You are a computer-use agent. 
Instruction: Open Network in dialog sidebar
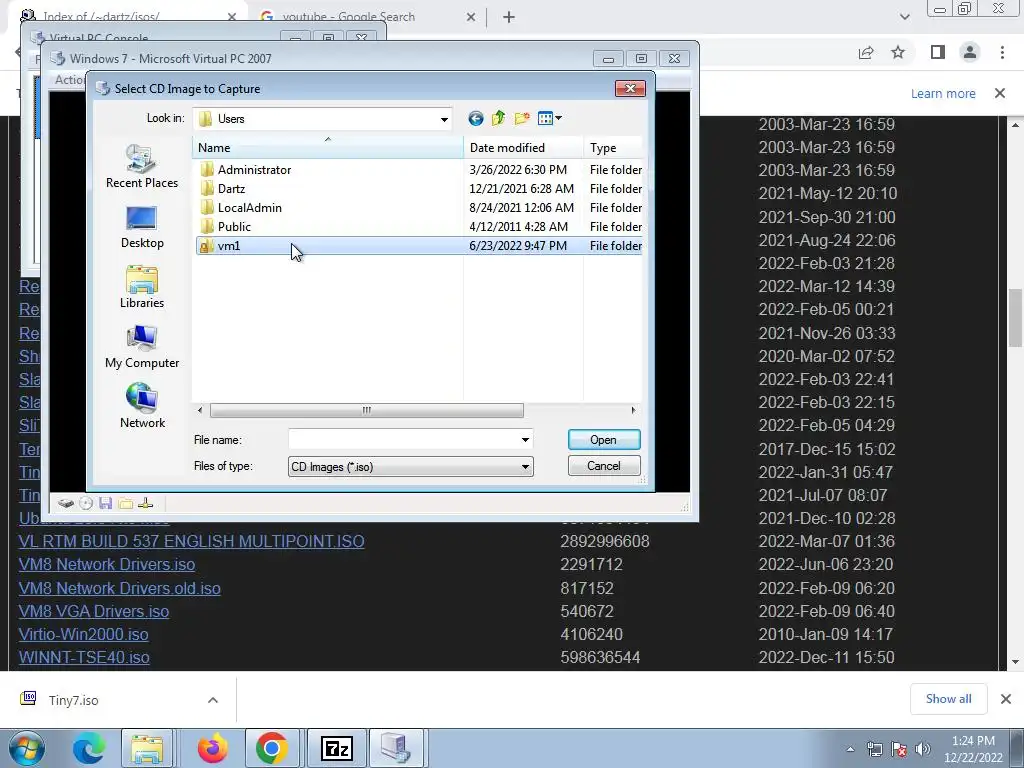142,406
